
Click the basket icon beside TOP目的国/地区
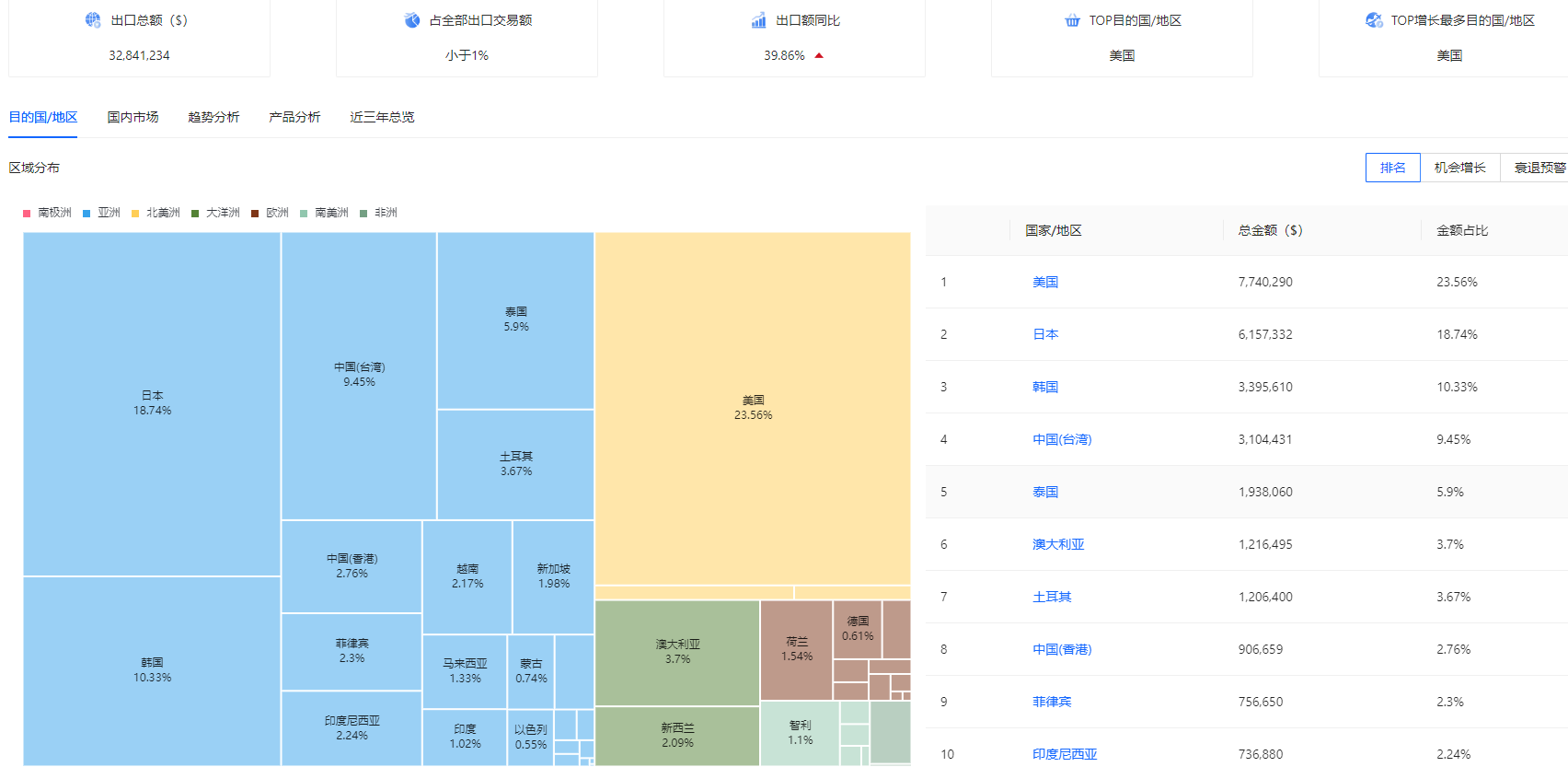click(x=1072, y=20)
